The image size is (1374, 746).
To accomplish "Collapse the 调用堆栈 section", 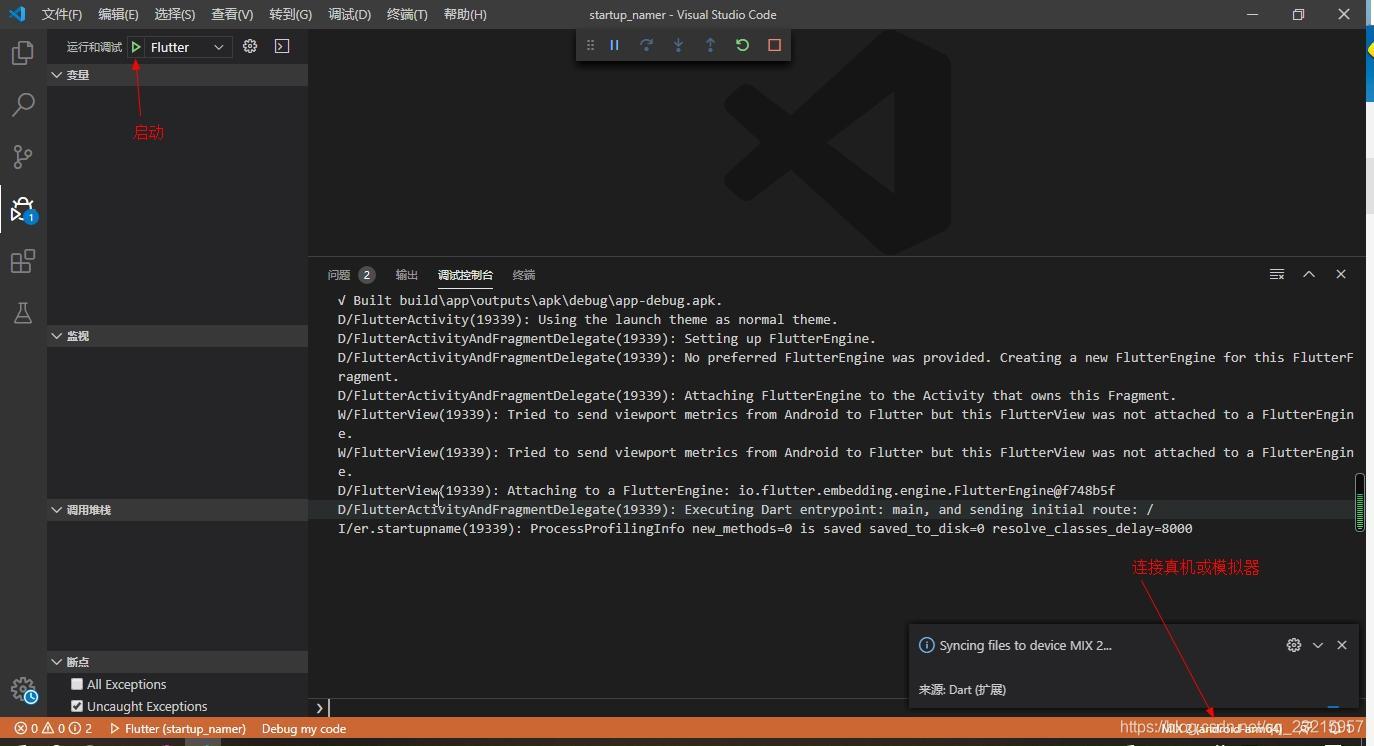I will coord(177,510).
